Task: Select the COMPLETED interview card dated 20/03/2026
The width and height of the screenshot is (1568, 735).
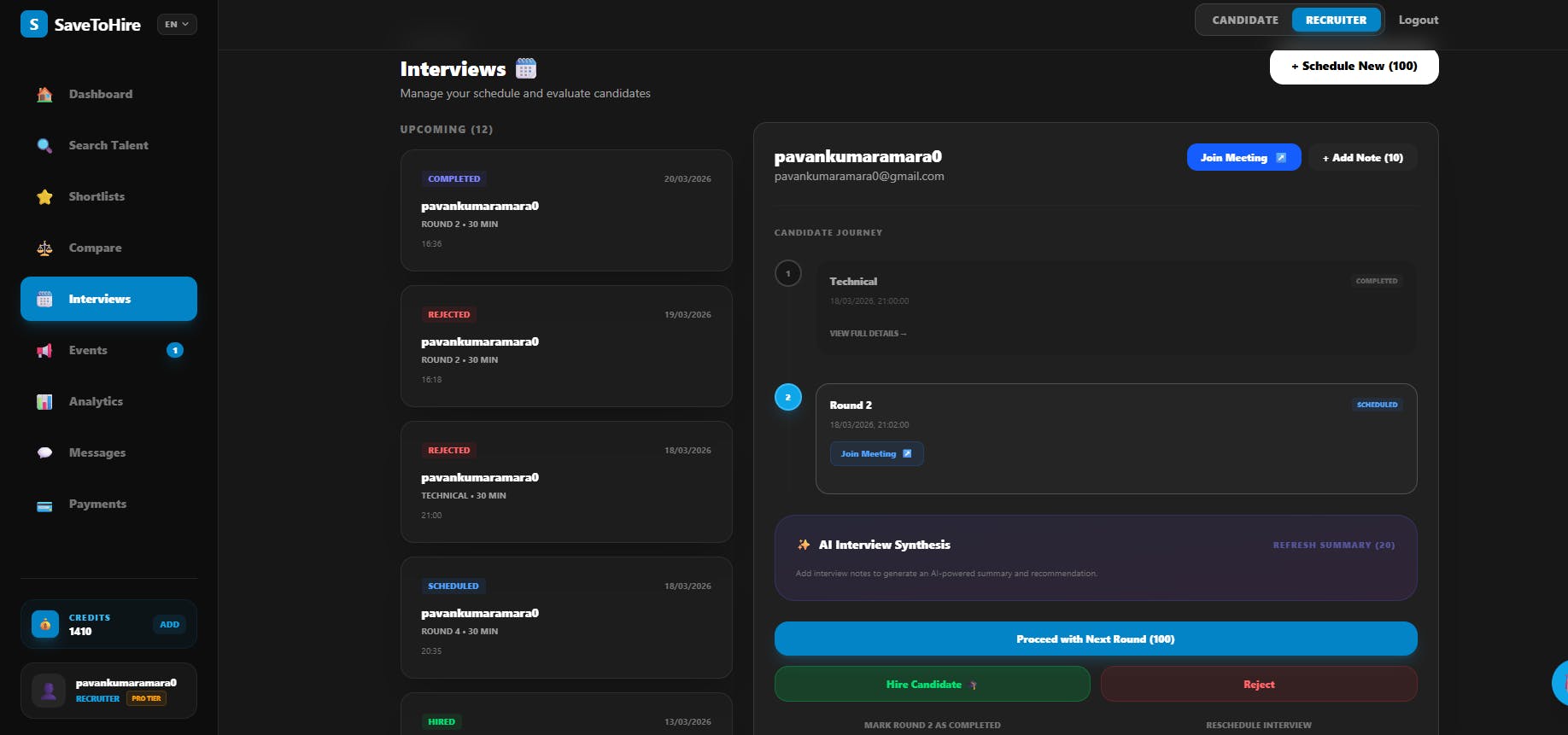Action: coord(566,210)
